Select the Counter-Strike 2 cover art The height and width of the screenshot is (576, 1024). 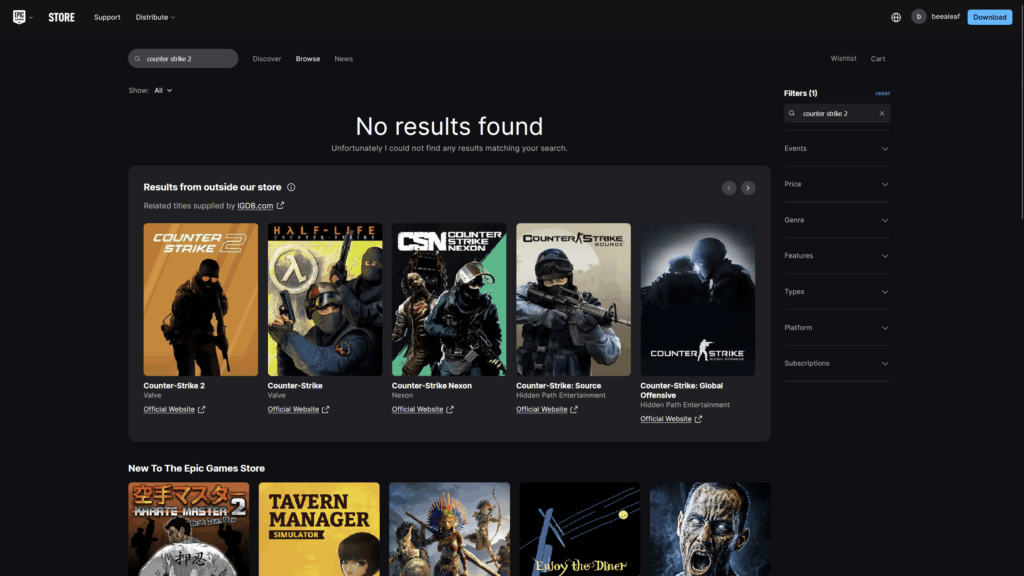[200, 300]
